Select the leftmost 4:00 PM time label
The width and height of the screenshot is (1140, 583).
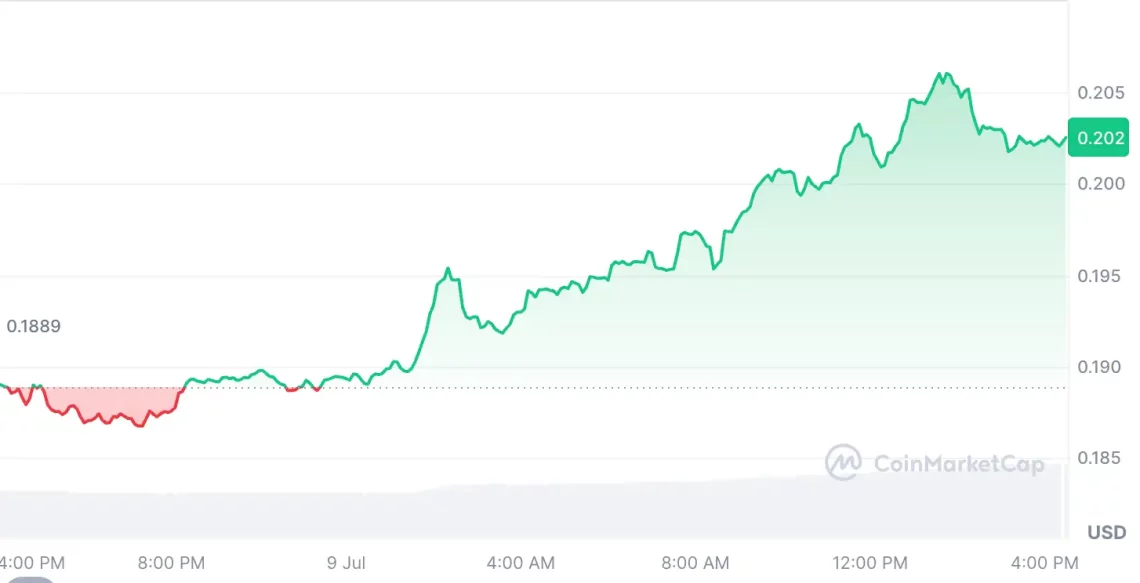tap(33, 563)
